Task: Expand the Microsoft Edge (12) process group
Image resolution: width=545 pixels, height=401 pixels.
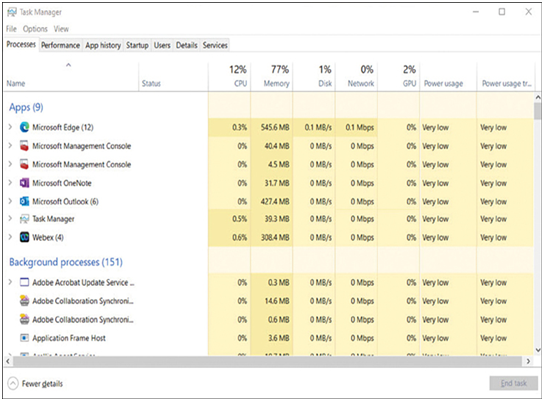Action: tap(10, 127)
